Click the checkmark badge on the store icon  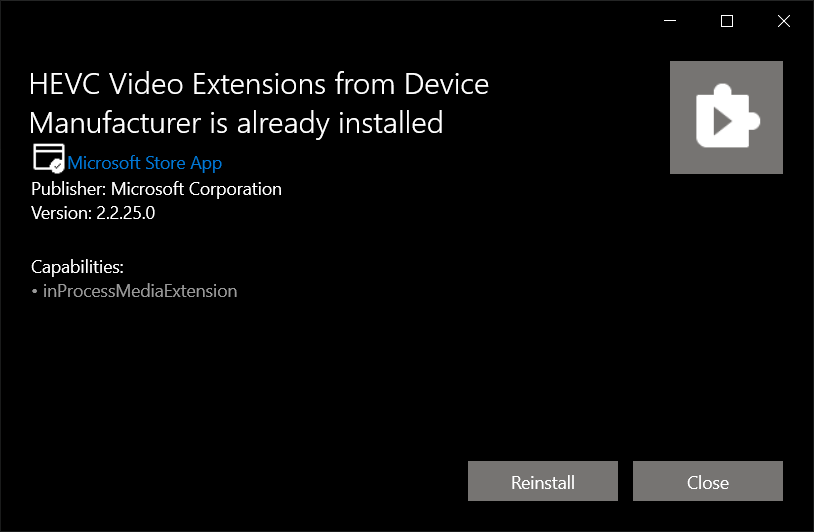[58, 166]
